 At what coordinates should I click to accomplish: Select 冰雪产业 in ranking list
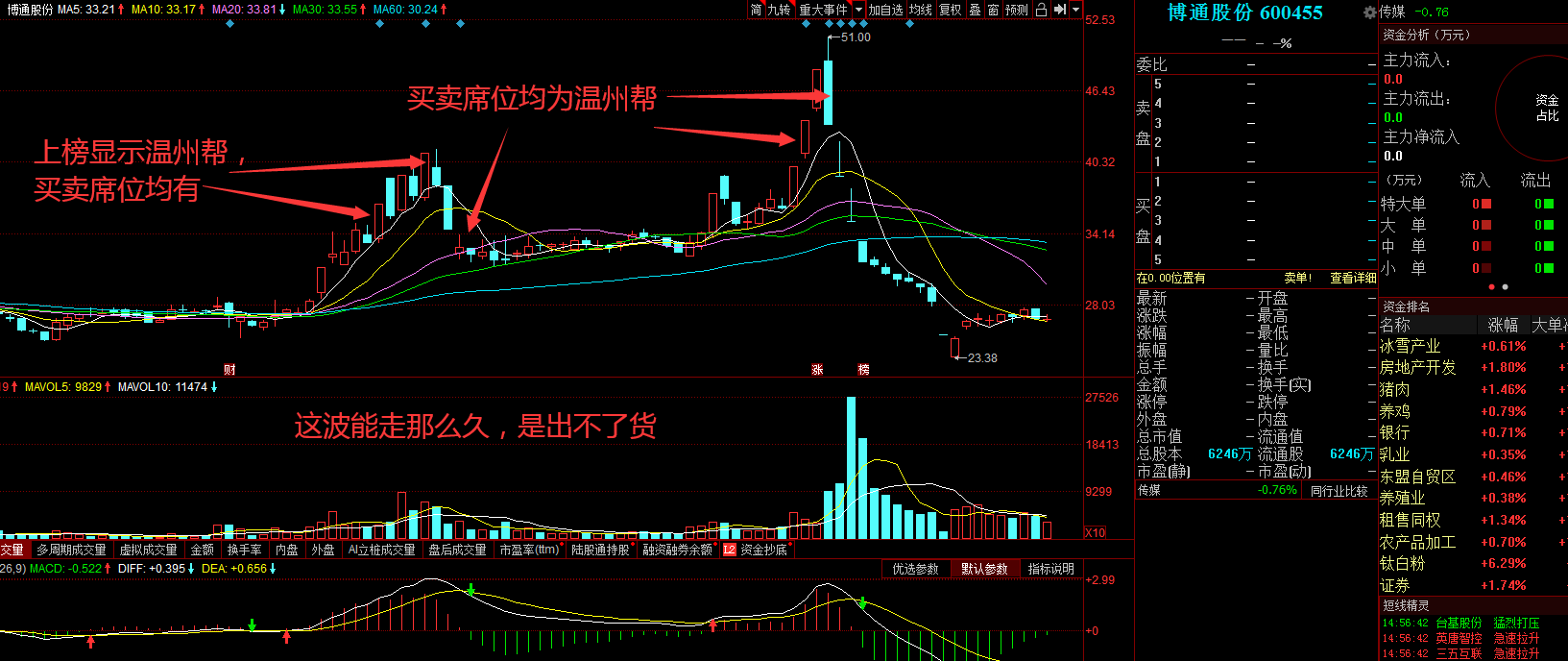coord(1410,346)
